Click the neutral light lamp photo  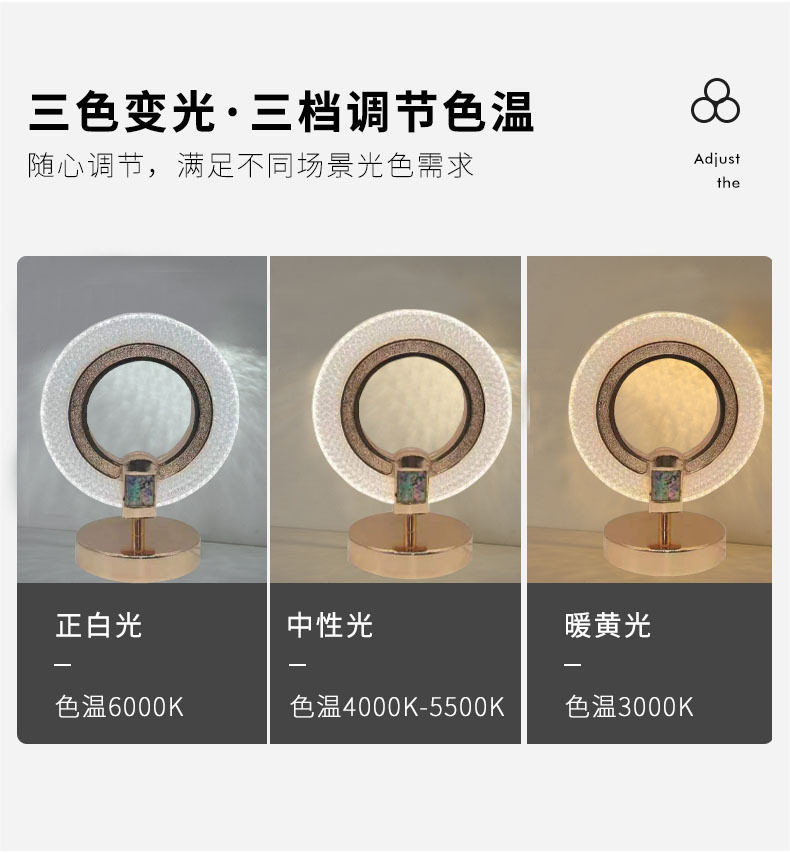pyautogui.click(x=396, y=419)
